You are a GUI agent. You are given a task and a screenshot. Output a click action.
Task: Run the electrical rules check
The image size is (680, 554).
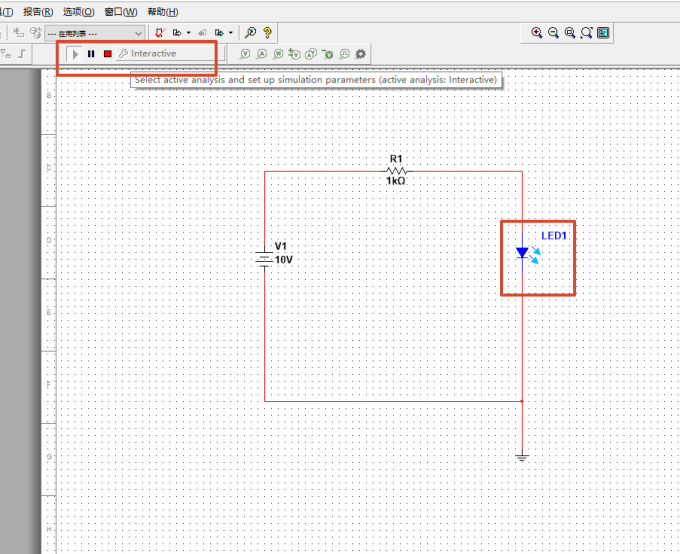pos(160,33)
